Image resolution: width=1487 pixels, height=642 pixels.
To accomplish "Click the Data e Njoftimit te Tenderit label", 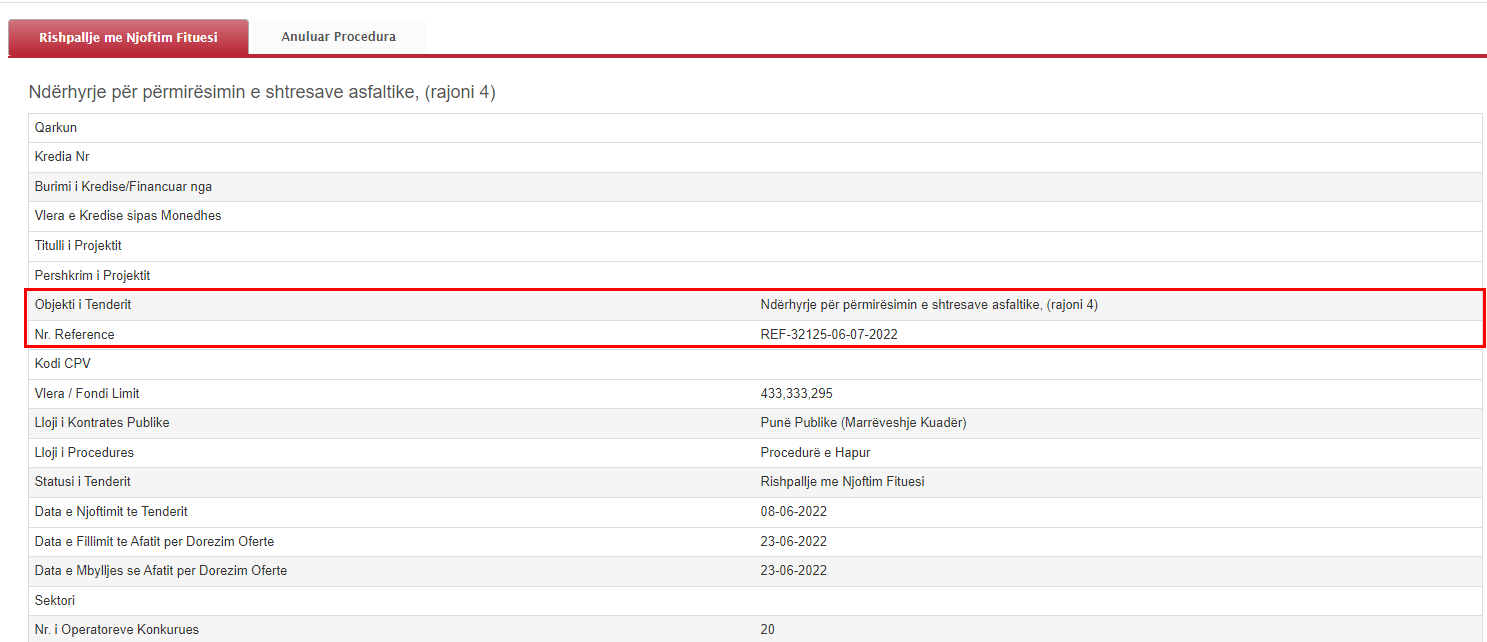I will click(x=111, y=512).
